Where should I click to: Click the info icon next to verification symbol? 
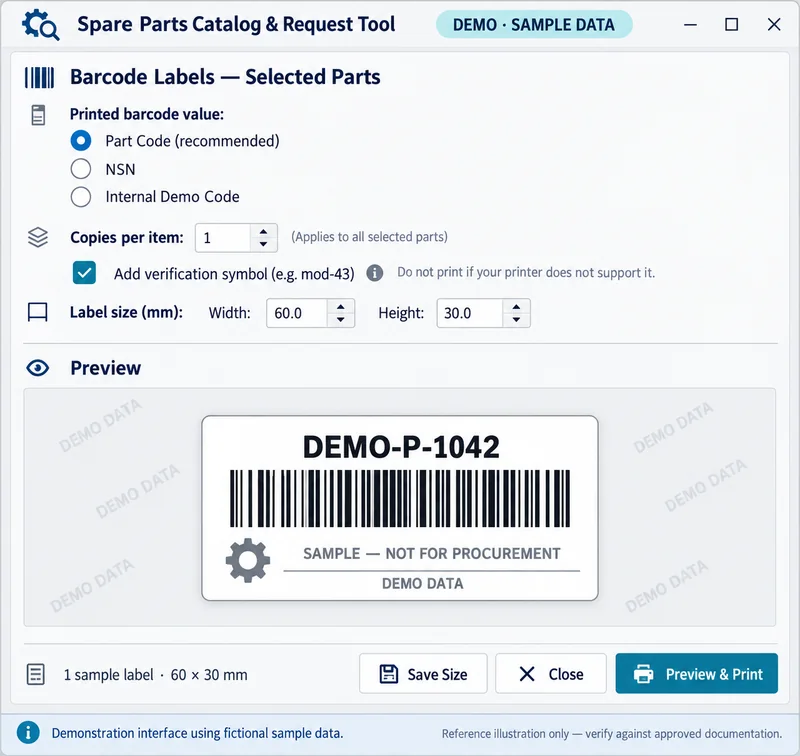point(374,273)
